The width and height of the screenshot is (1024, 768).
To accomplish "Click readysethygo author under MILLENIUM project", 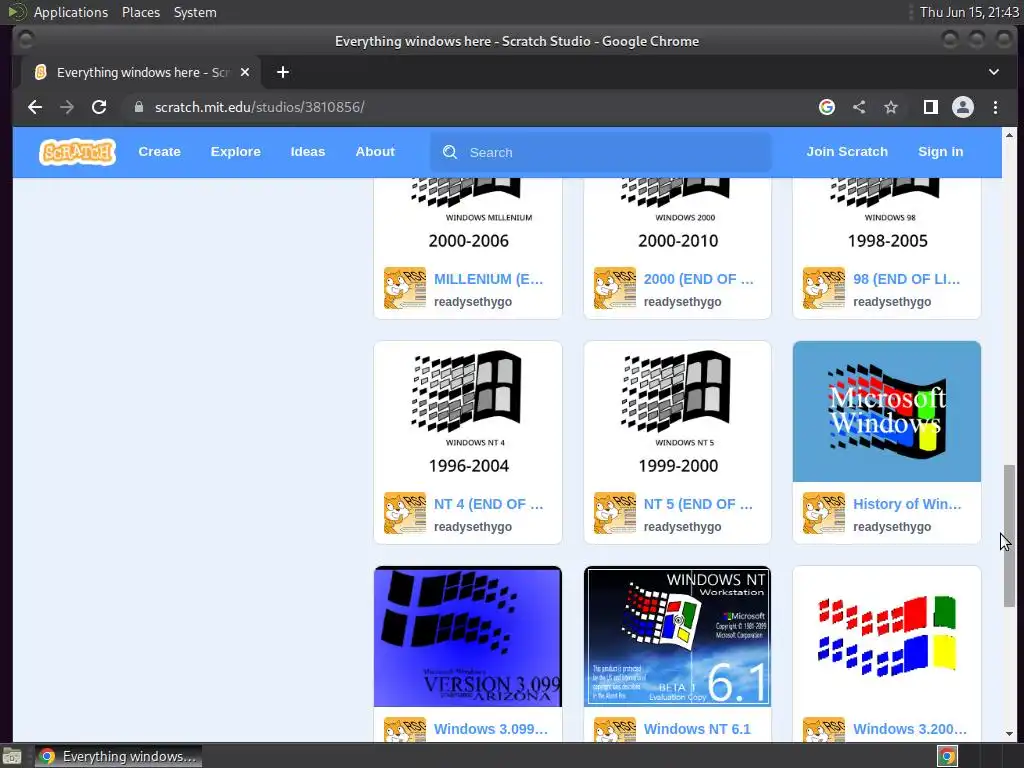I will [x=473, y=302].
